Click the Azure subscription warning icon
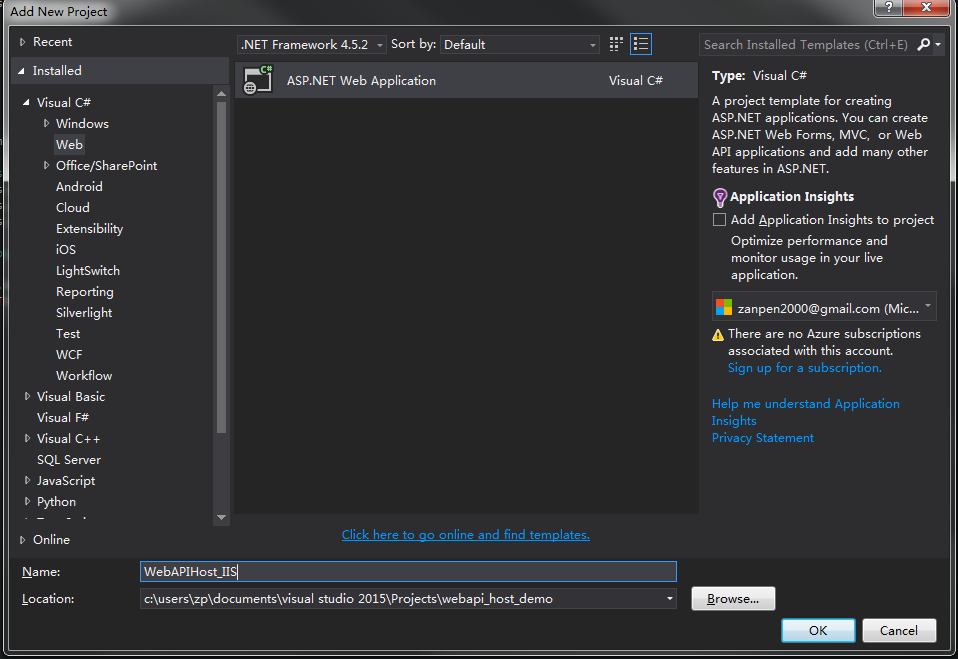This screenshot has width=958, height=659. click(718, 335)
